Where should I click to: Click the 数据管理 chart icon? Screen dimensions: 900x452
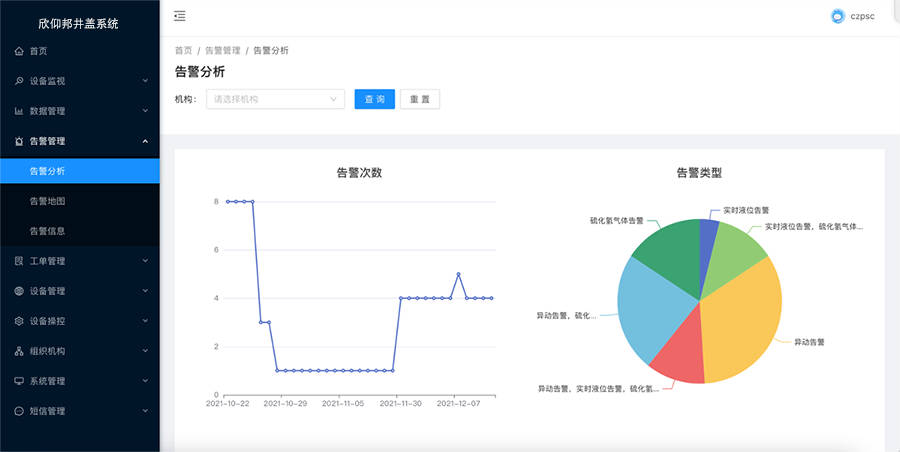point(20,111)
